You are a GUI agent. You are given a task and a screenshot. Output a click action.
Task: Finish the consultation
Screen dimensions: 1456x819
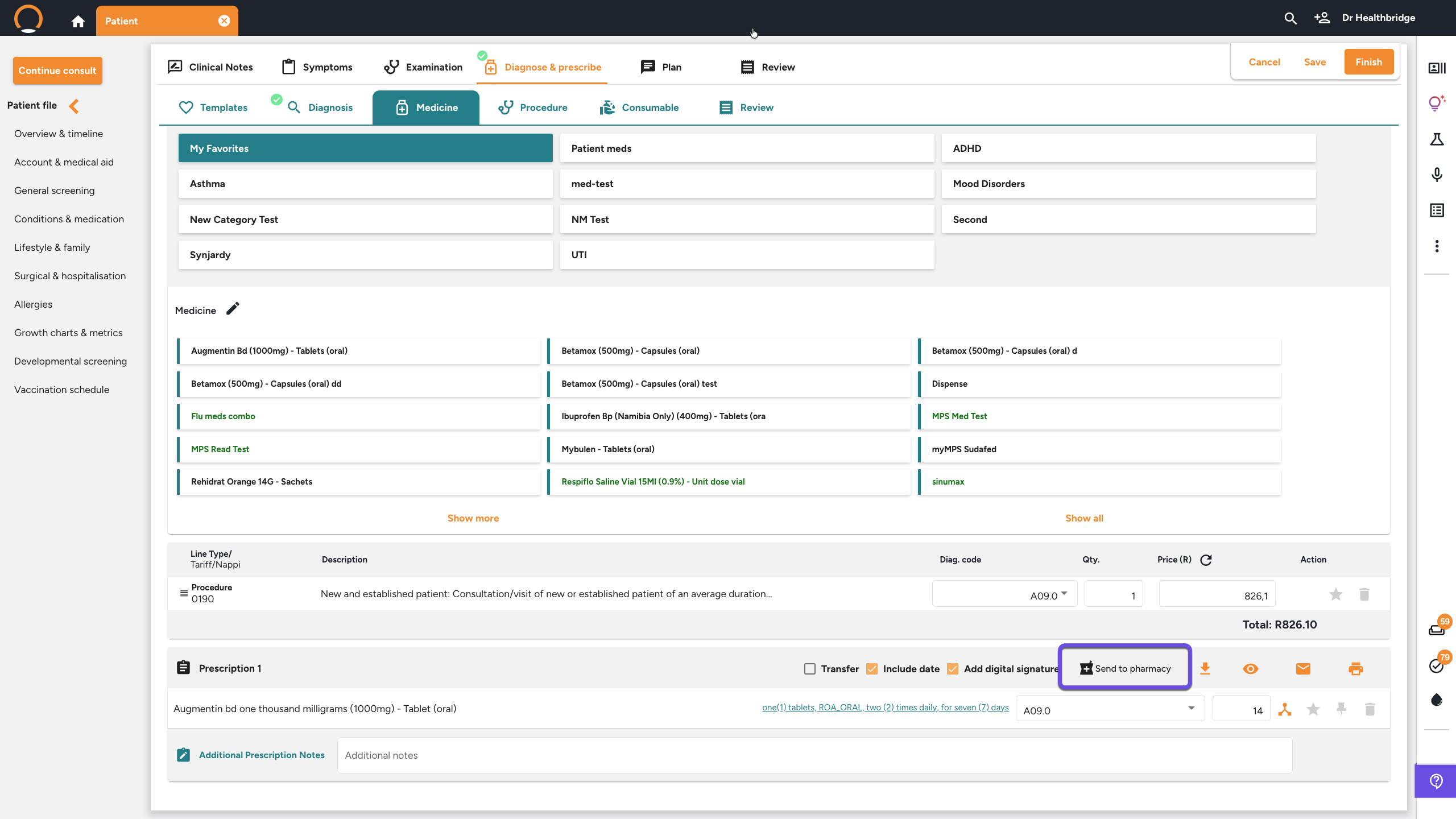1369,62
